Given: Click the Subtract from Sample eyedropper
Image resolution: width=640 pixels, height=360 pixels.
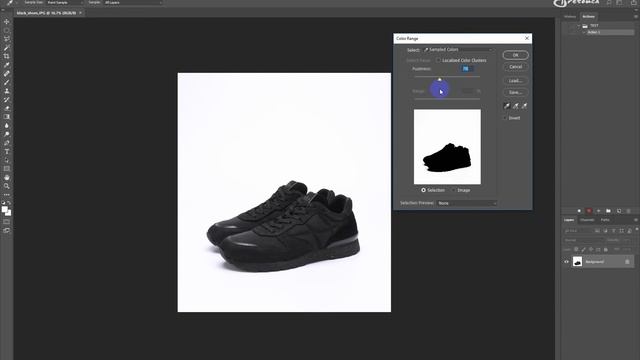Looking at the screenshot, I should [524, 106].
